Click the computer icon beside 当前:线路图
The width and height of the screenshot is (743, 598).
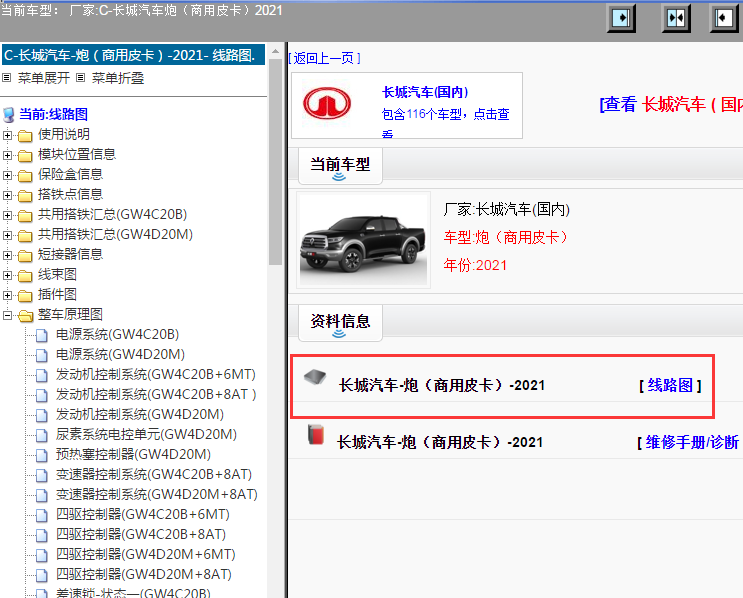(x=9, y=114)
